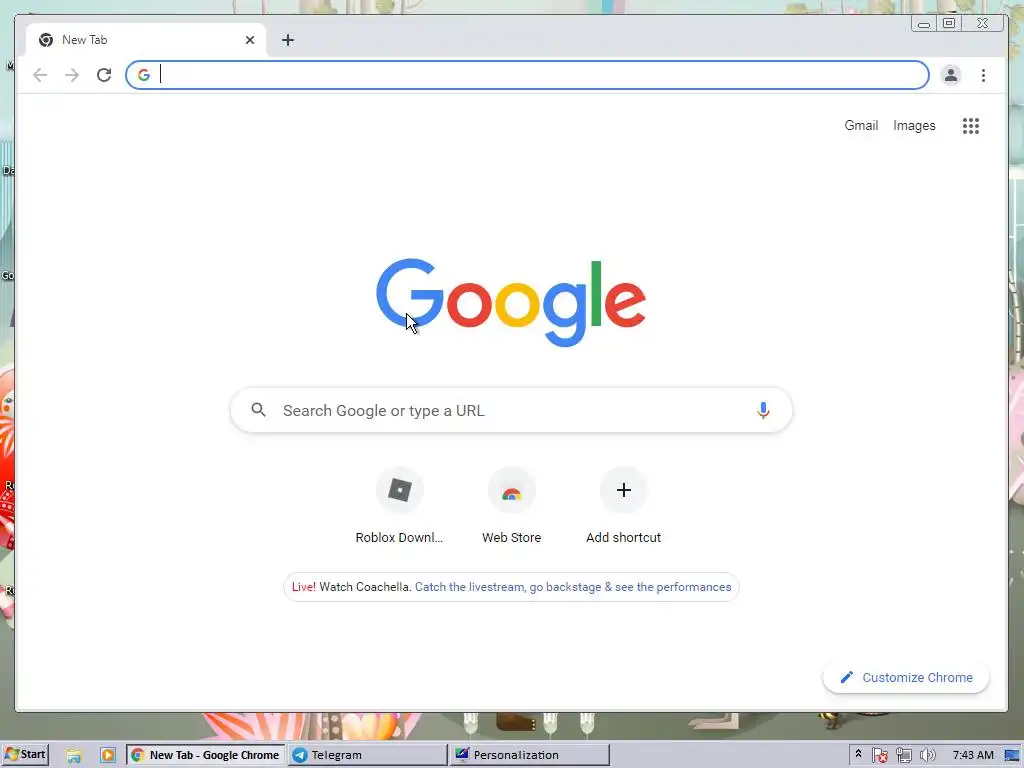Start voice search with microphone icon
The height and width of the screenshot is (768, 1024).
763,410
